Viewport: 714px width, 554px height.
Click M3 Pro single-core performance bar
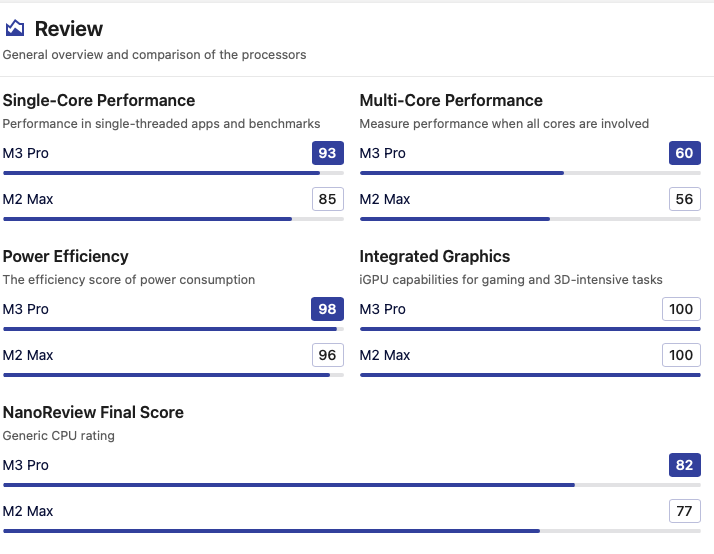[162, 173]
